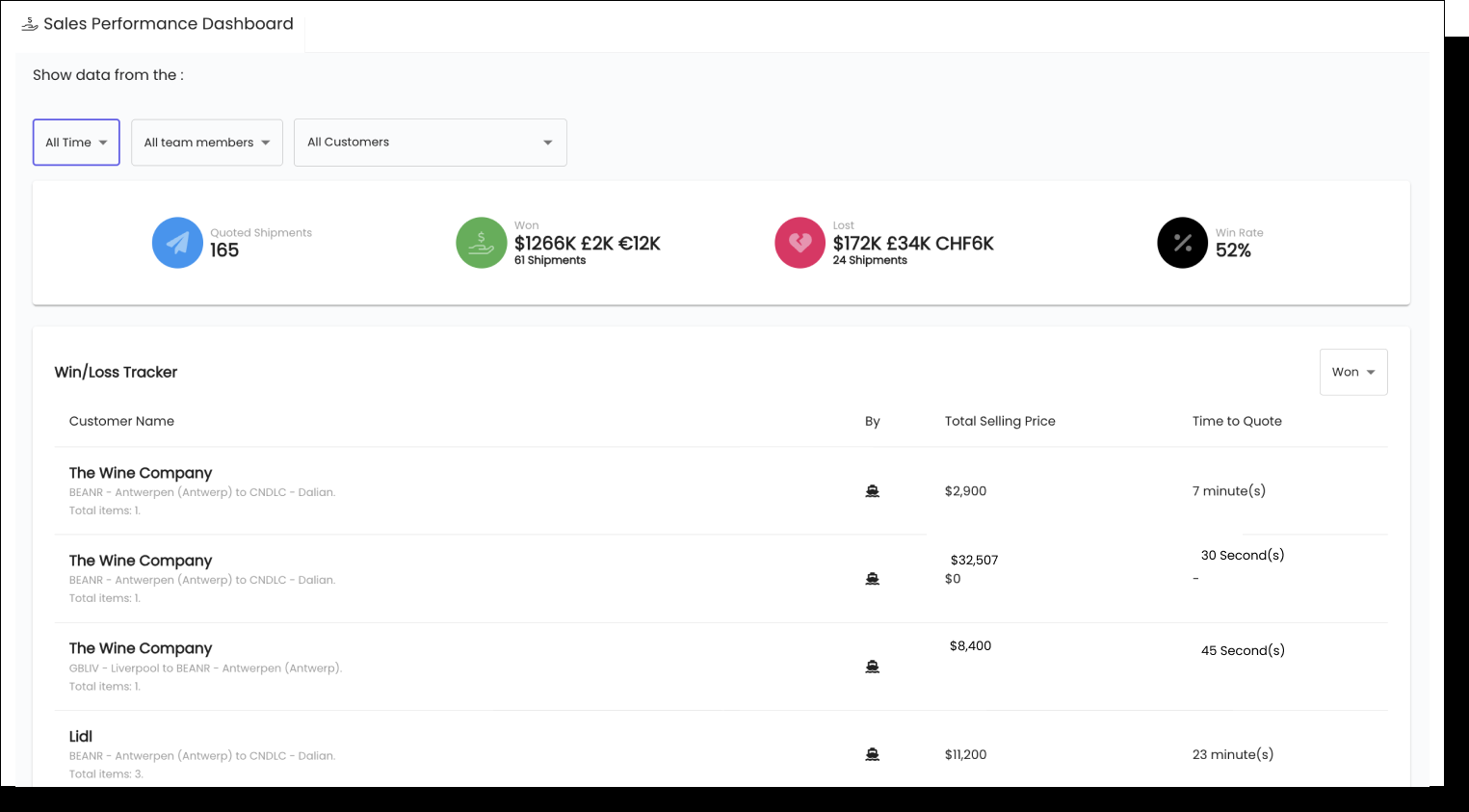Click the black Win Rate percent icon
This screenshot has height=812, width=1469.
1183,243
